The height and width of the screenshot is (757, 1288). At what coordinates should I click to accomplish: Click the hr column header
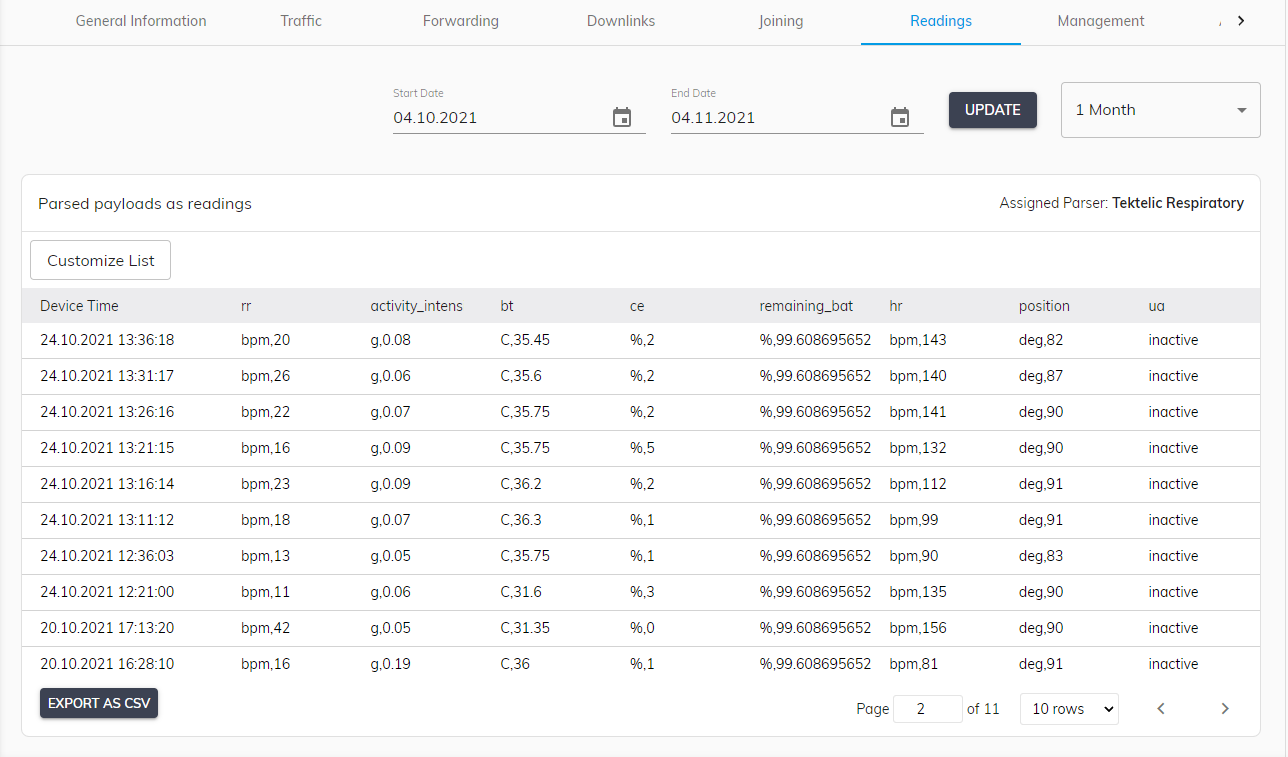pyautogui.click(x=895, y=306)
